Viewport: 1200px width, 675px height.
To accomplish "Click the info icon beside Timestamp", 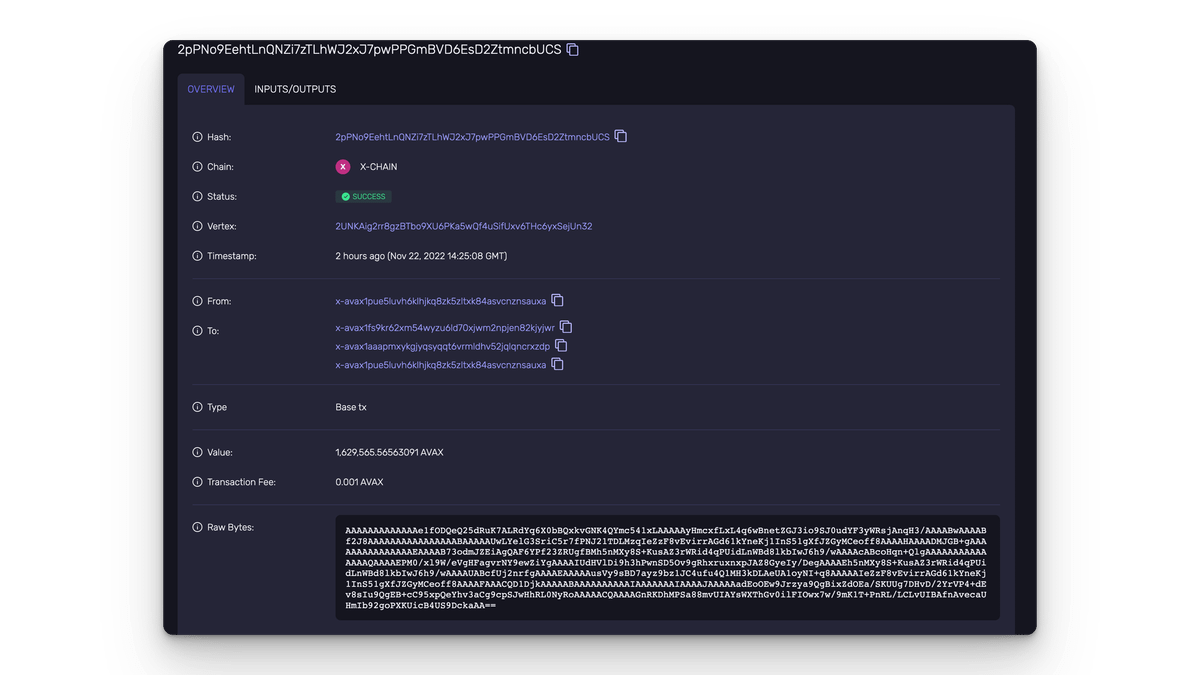I will click(197, 256).
